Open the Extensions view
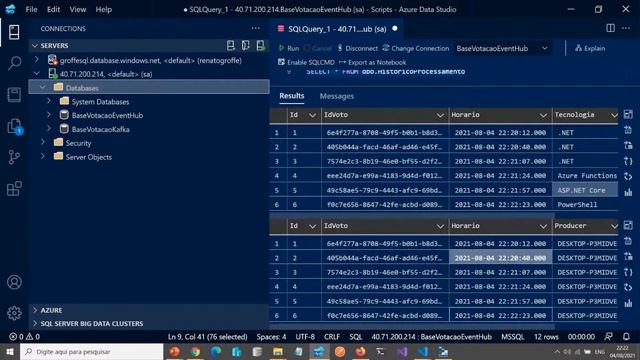The height and width of the screenshot is (360, 640). tap(14, 189)
